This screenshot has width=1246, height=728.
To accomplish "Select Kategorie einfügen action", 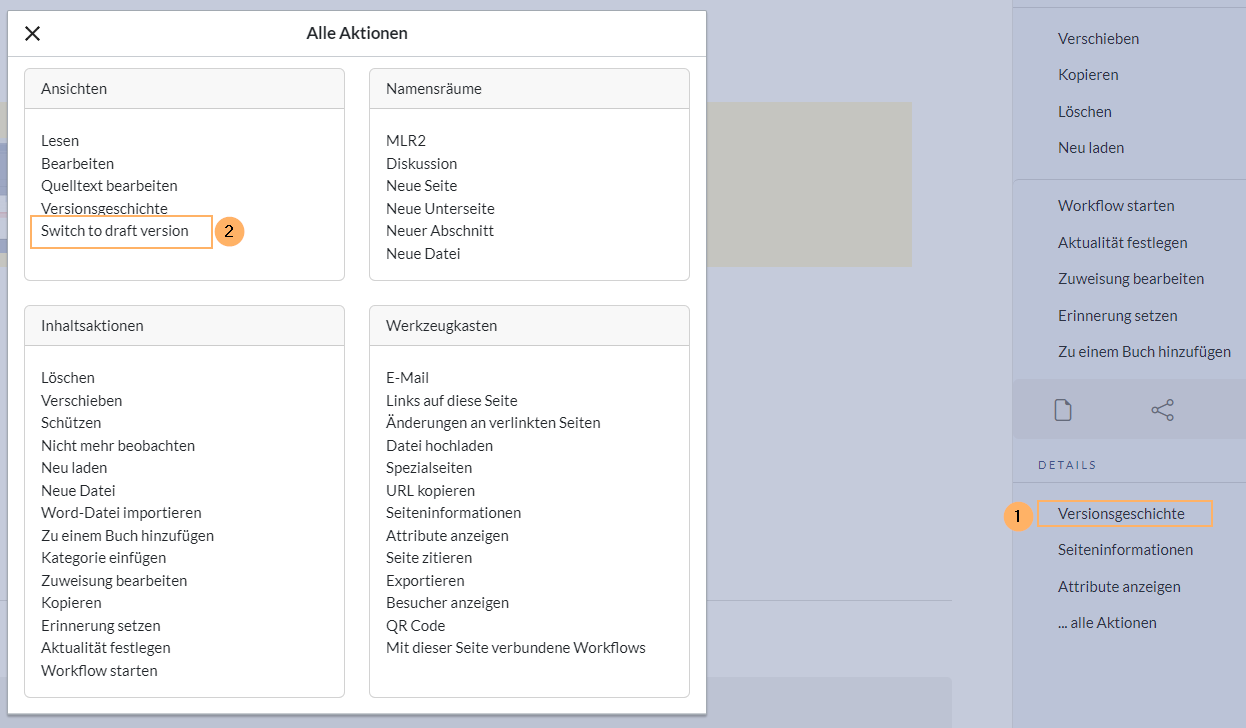I will [x=103, y=558].
